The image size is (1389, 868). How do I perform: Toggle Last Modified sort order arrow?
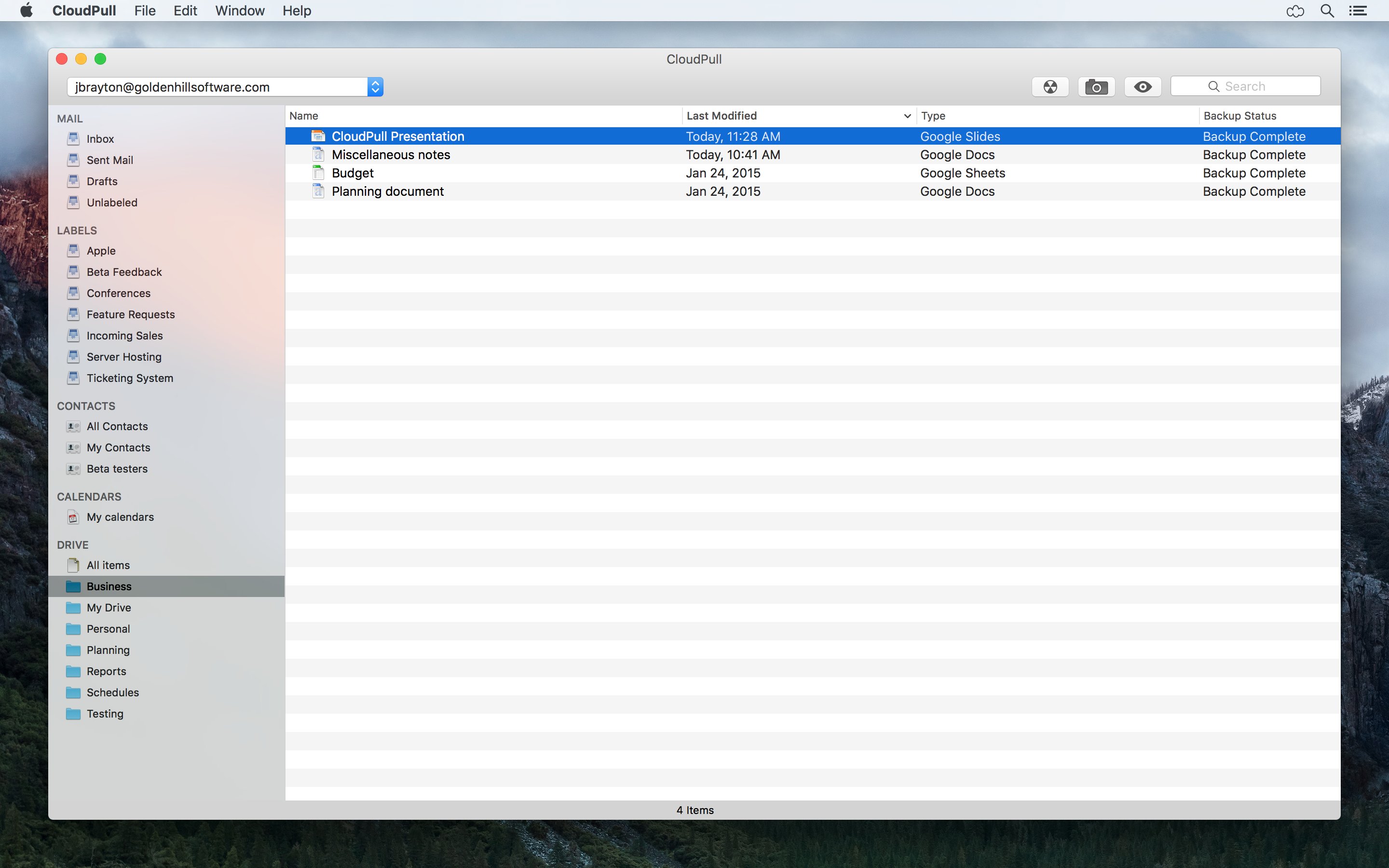tap(907, 116)
